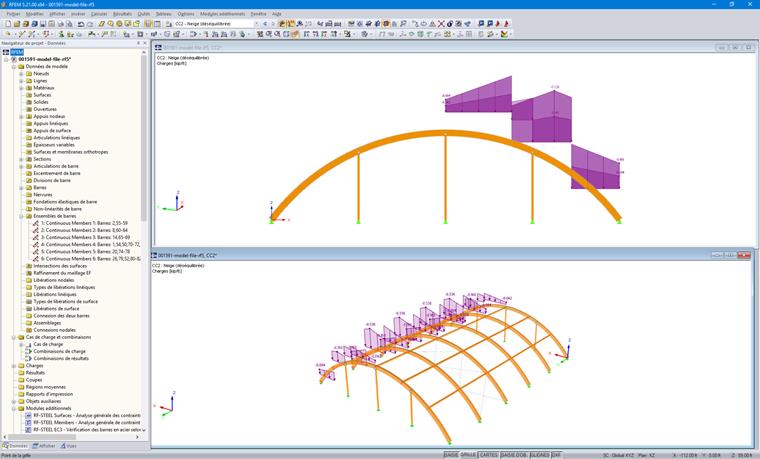Select RF-STEEL EC3 module in tree
760x459 pixels.
pyautogui.click(x=87, y=430)
